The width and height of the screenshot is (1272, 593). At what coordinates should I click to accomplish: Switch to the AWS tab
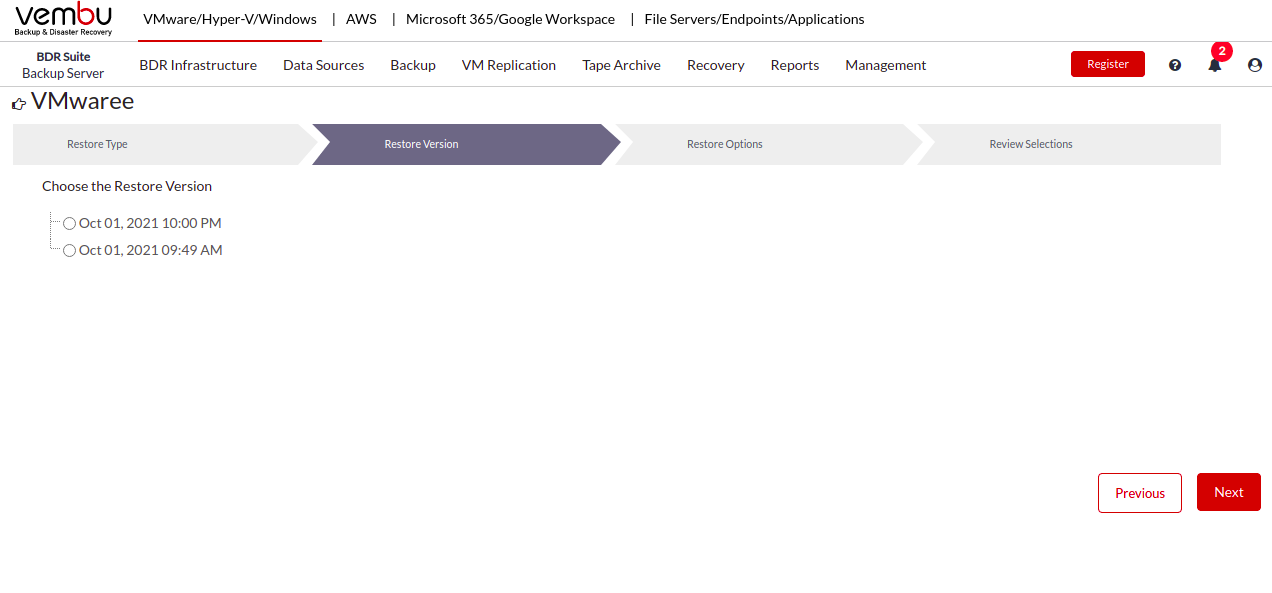tap(361, 19)
